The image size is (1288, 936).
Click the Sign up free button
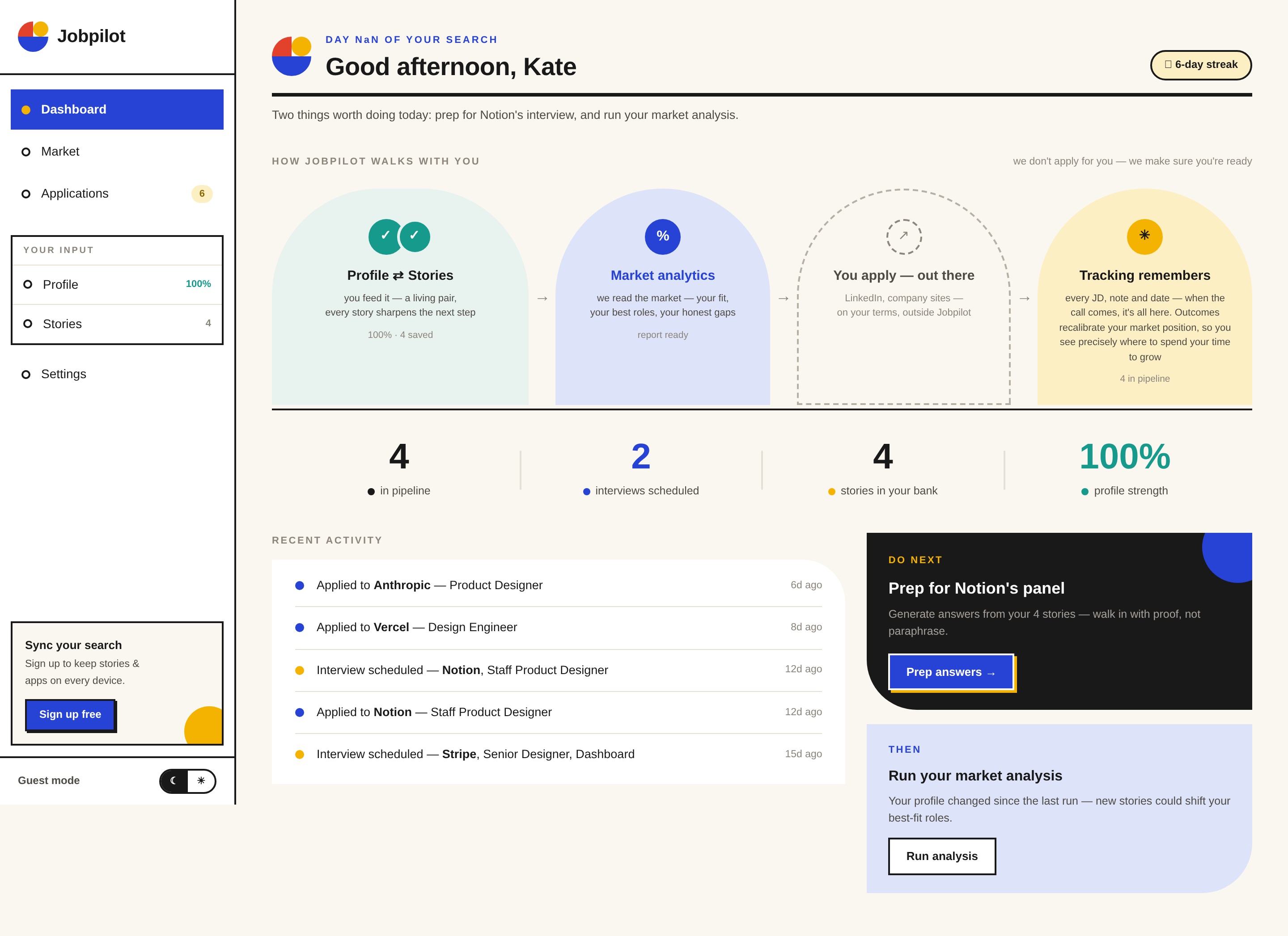pos(70,715)
